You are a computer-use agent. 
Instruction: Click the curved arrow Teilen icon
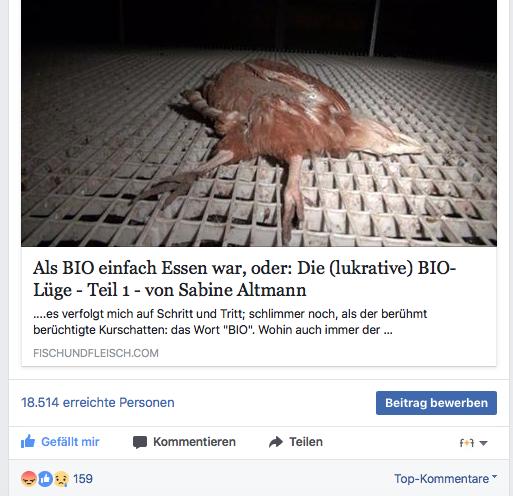coord(276,442)
